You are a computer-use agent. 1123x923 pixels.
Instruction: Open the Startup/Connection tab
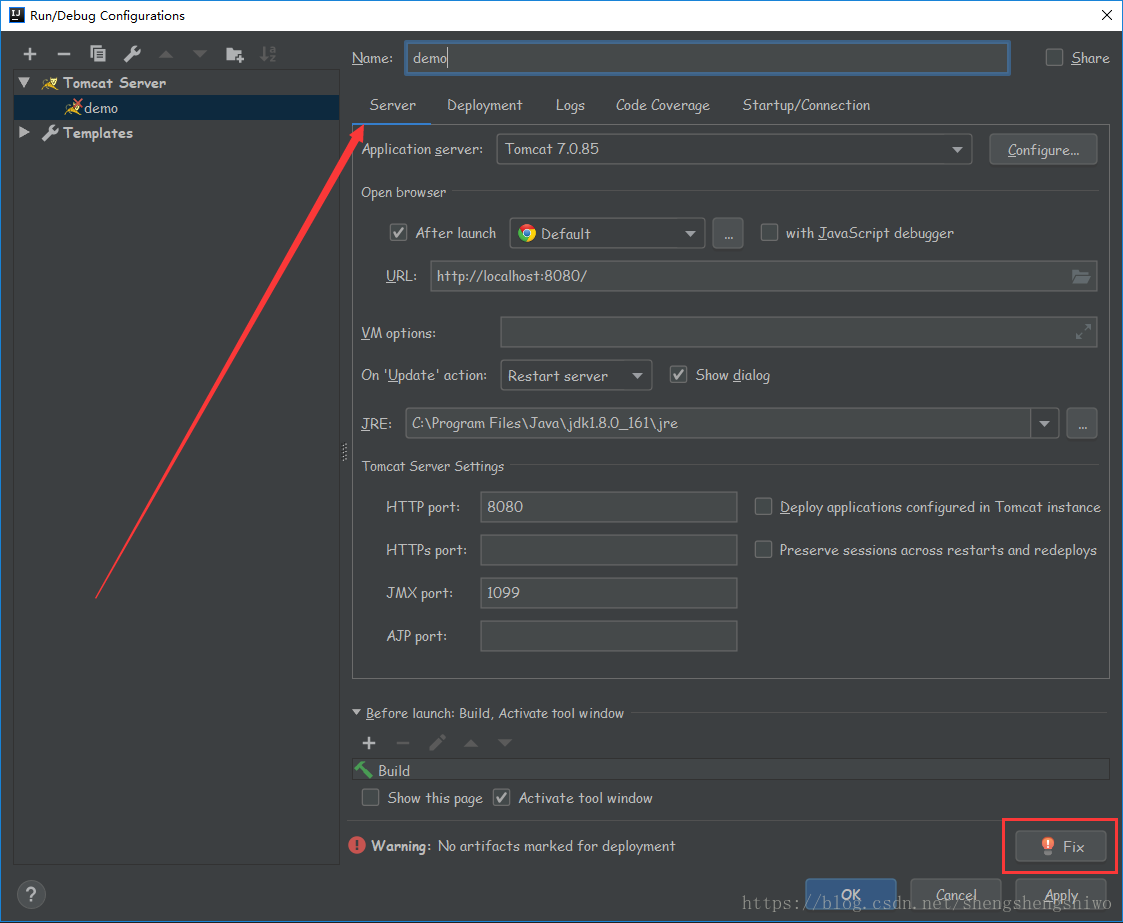coord(806,105)
